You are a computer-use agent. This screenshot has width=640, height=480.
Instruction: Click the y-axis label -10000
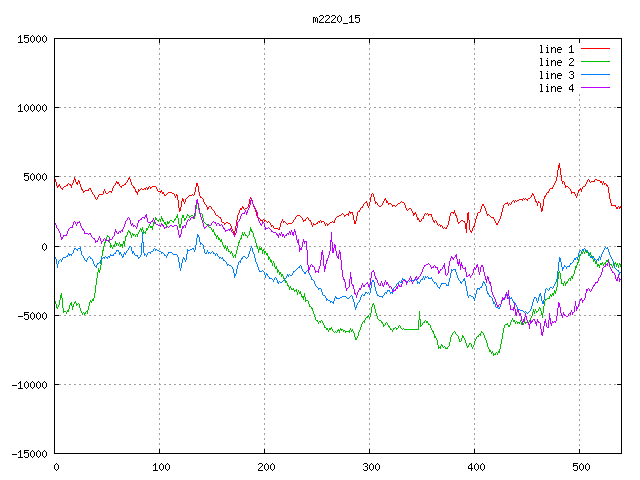[29, 384]
